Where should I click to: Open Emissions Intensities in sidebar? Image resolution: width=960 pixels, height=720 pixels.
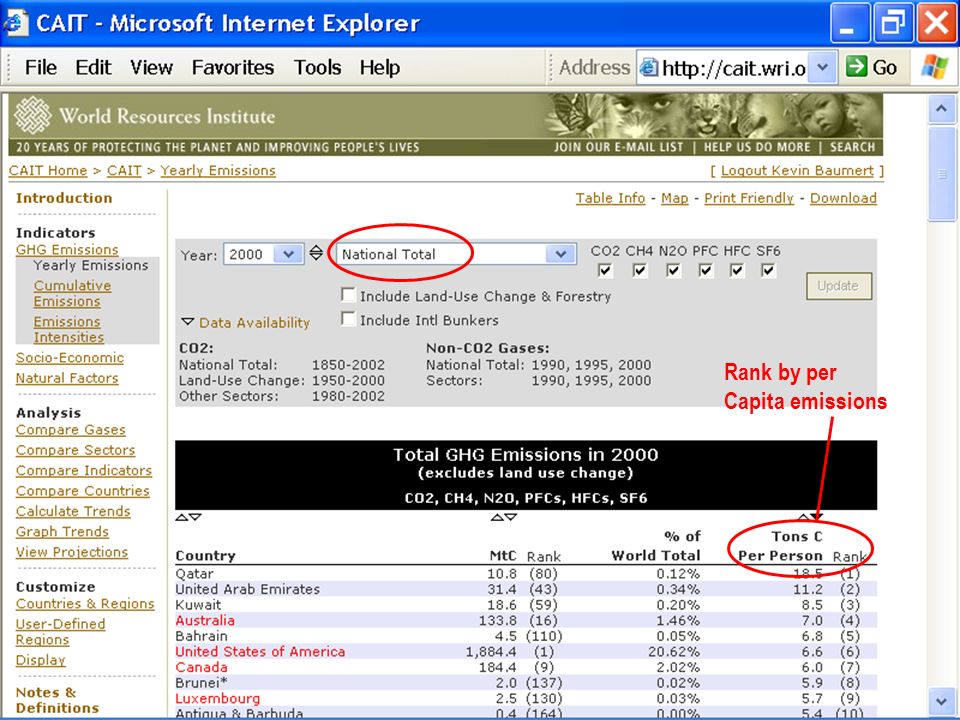pos(69,329)
